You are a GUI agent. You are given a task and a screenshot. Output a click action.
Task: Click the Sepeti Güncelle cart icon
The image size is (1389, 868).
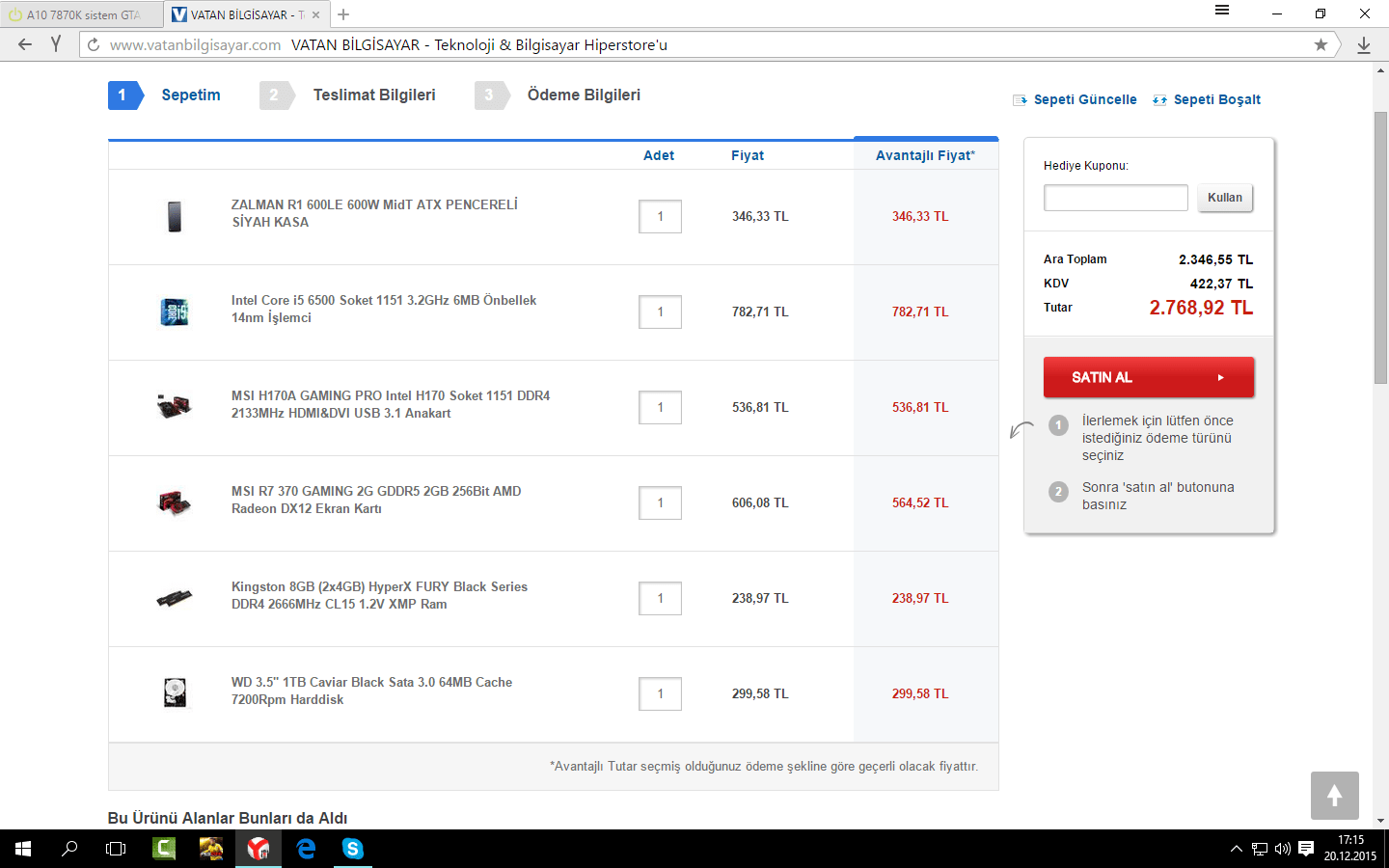click(1020, 100)
